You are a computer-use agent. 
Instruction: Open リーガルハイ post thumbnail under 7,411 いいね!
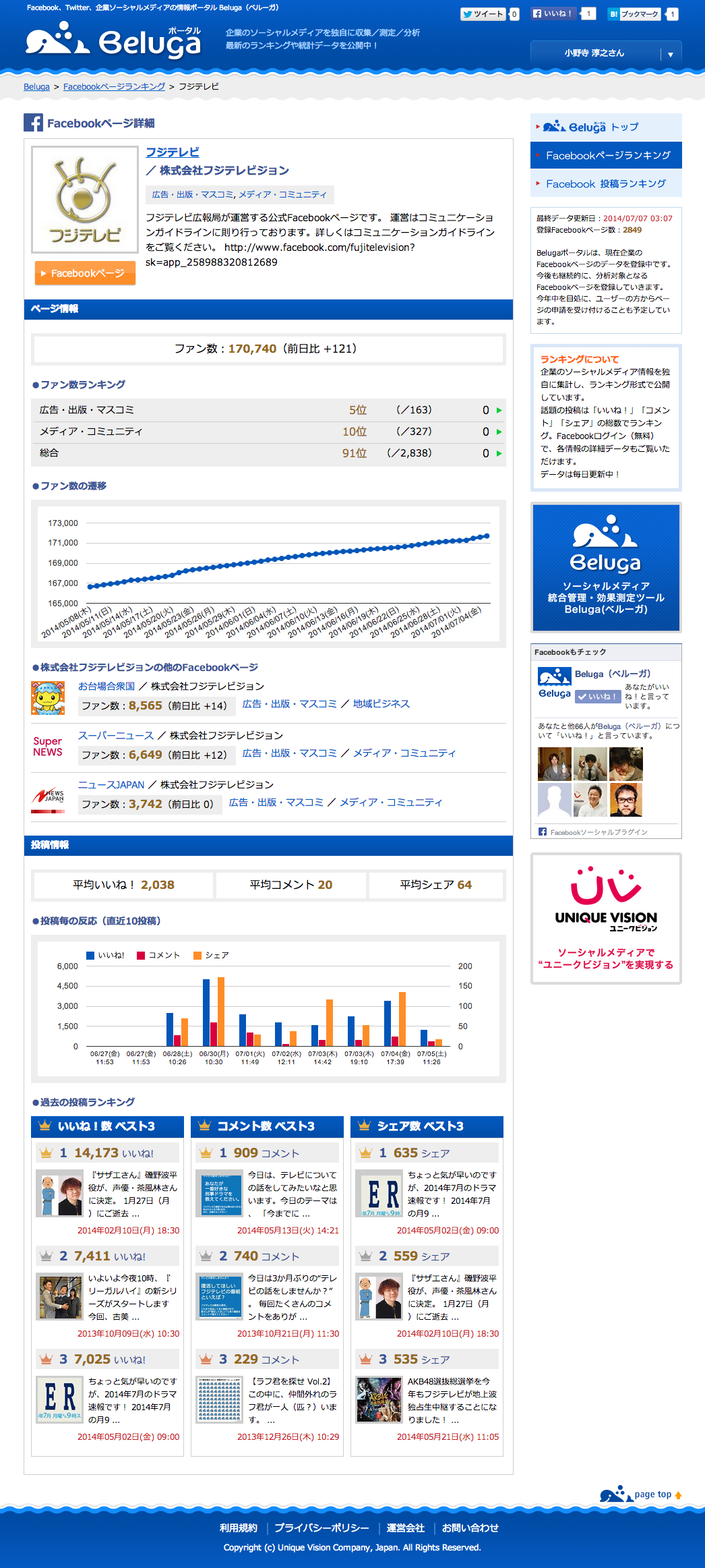point(59,1297)
